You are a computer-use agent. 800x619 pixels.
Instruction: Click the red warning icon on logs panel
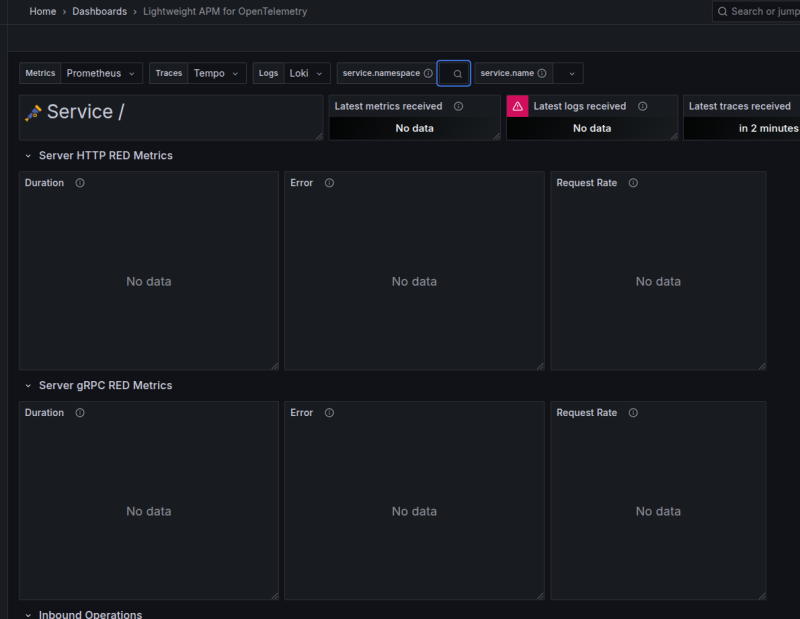517,106
